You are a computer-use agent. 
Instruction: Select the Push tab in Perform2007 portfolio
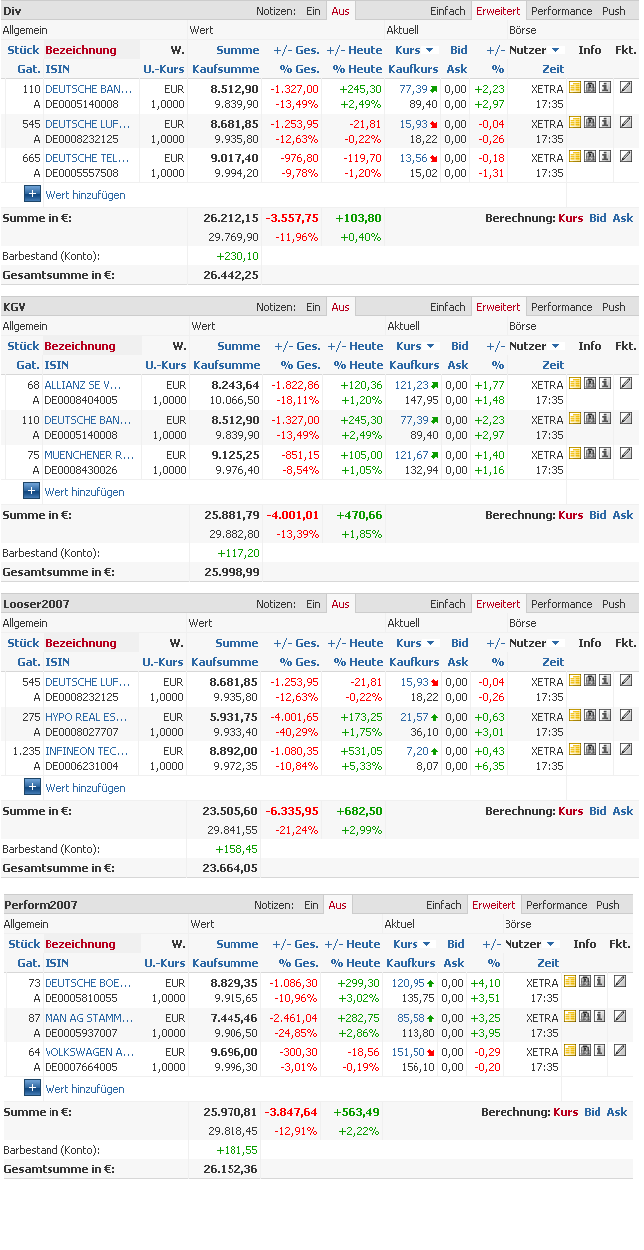pyautogui.click(x=608, y=905)
